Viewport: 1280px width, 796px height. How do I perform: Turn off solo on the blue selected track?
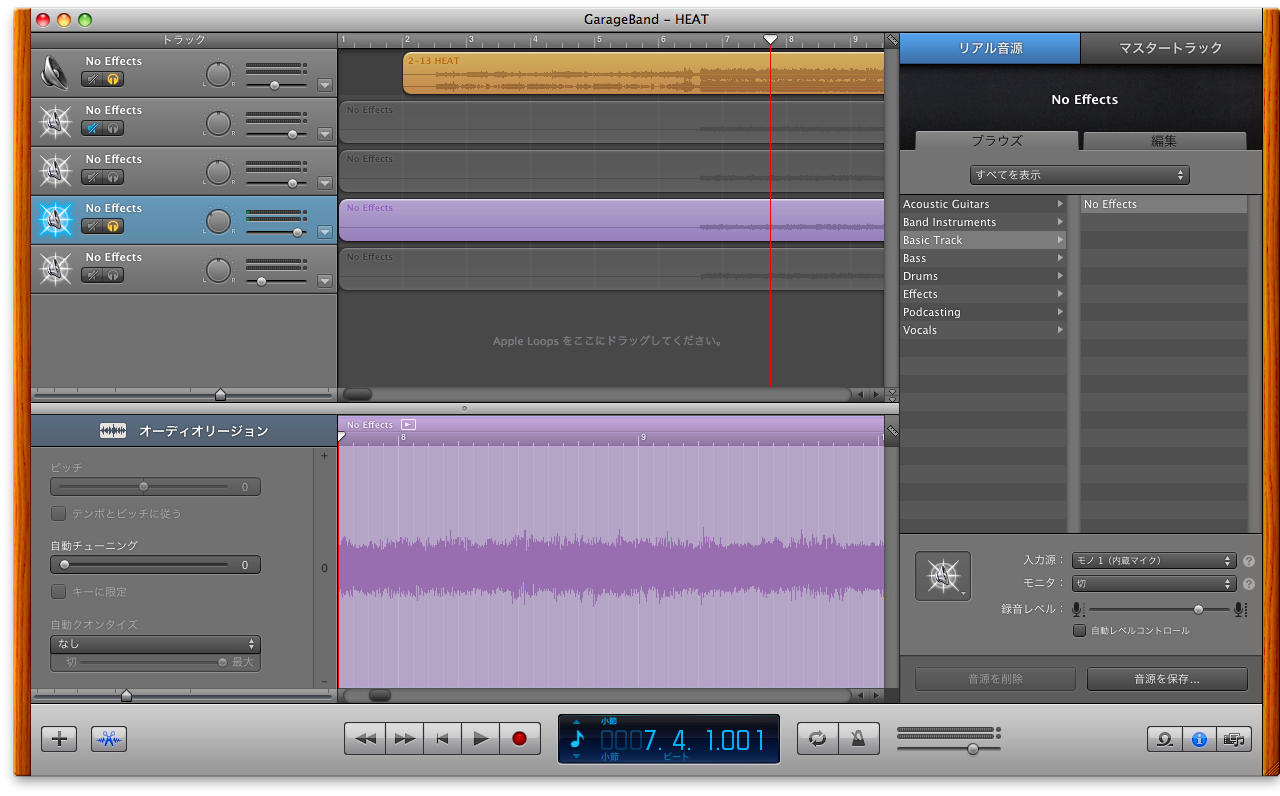(114, 226)
